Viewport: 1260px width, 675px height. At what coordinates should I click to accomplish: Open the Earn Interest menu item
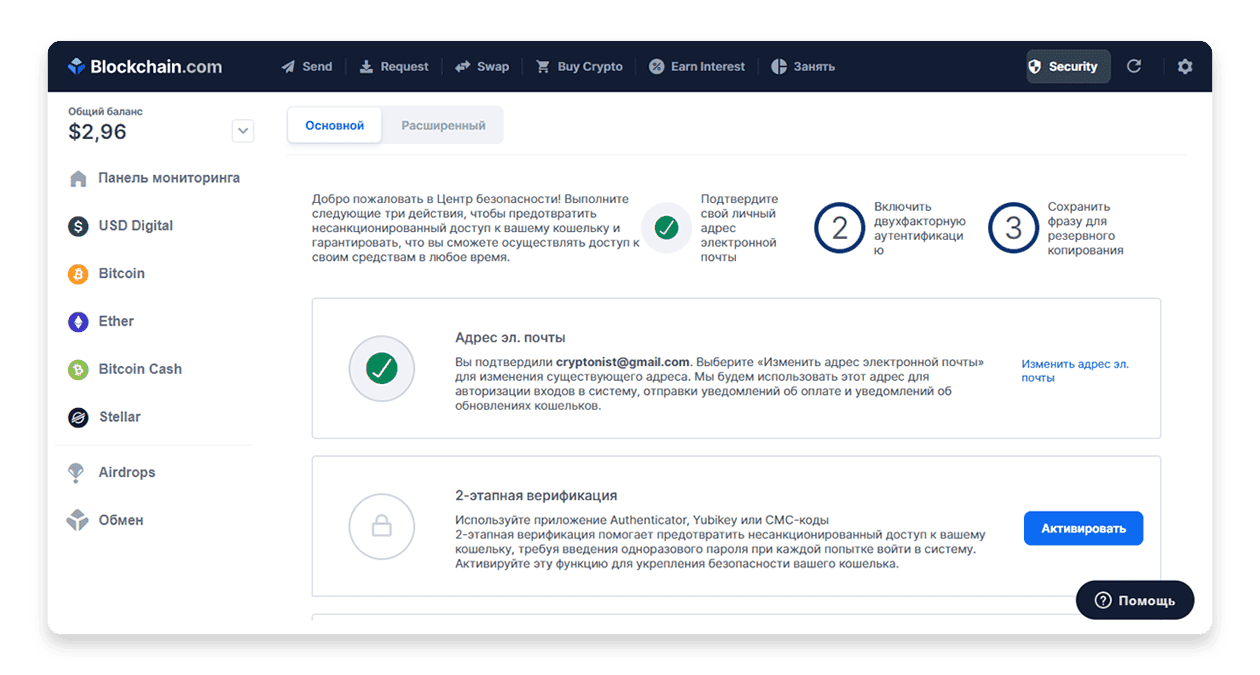(697, 67)
